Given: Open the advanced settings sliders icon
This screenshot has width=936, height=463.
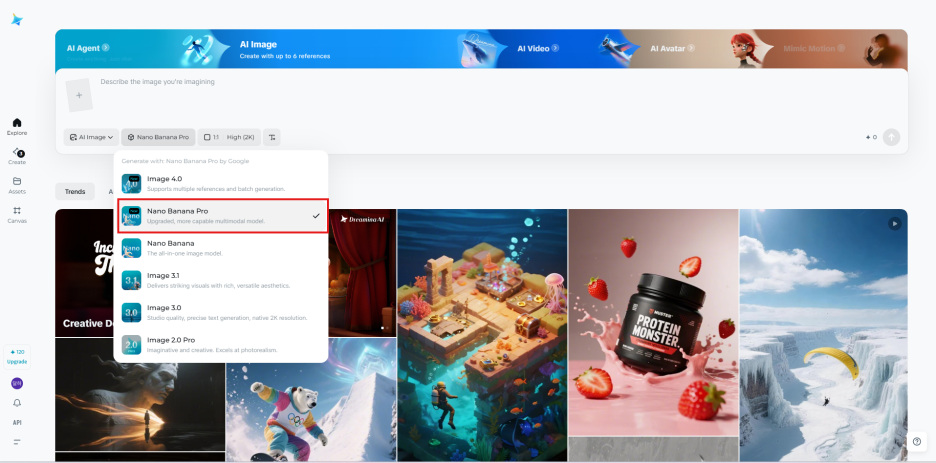Looking at the screenshot, I should (272, 137).
